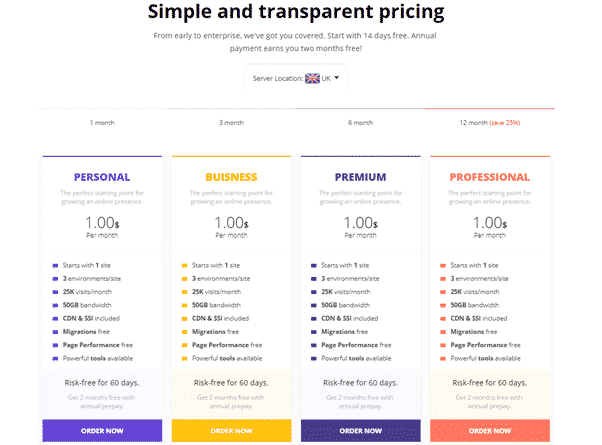The height and width of the screenshot is (445, 602).
Task: Choose the 6 month billing tab
Action: pyautogui.click(x=360, y=123)
